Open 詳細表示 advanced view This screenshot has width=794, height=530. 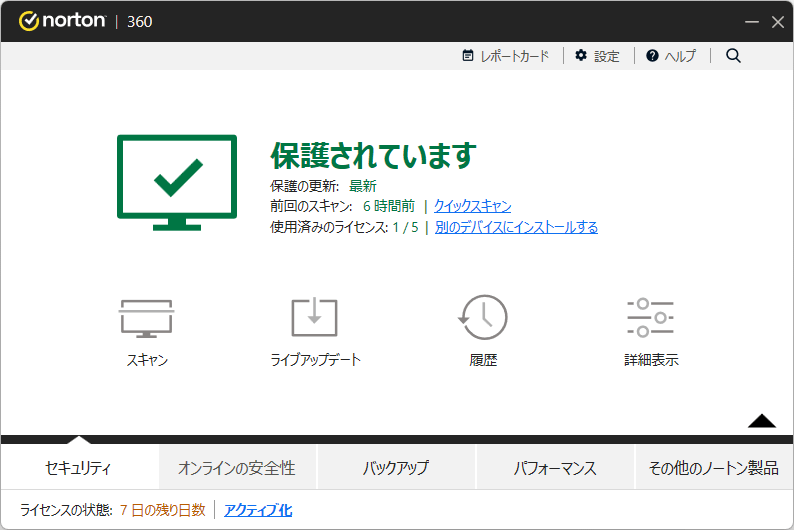pyautogui.click(x=651, y=332)
